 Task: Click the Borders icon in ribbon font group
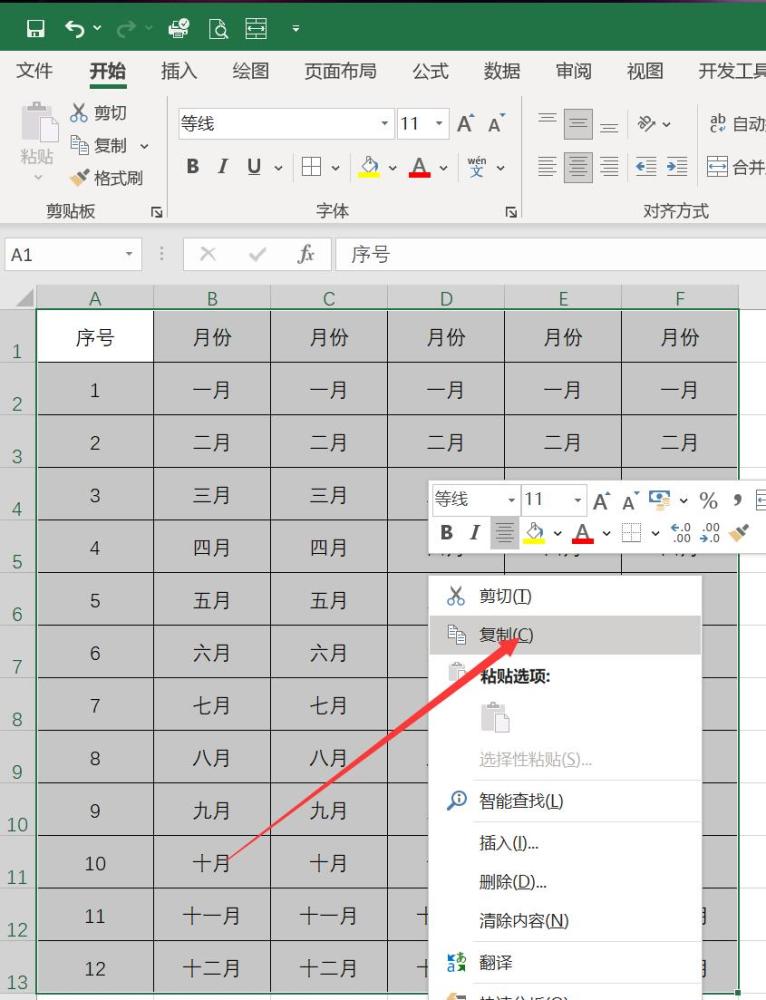point(311,167)
